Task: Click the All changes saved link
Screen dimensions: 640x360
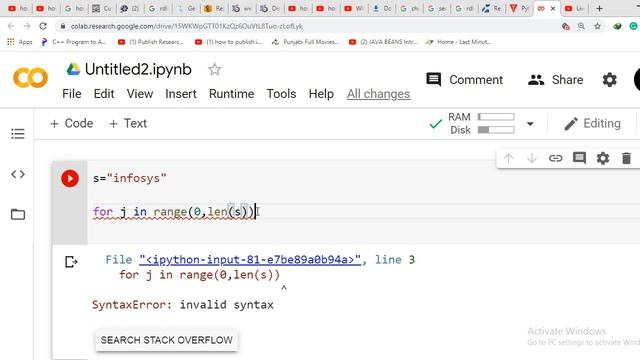Action: pyautogui.click(x=378, y=94)
